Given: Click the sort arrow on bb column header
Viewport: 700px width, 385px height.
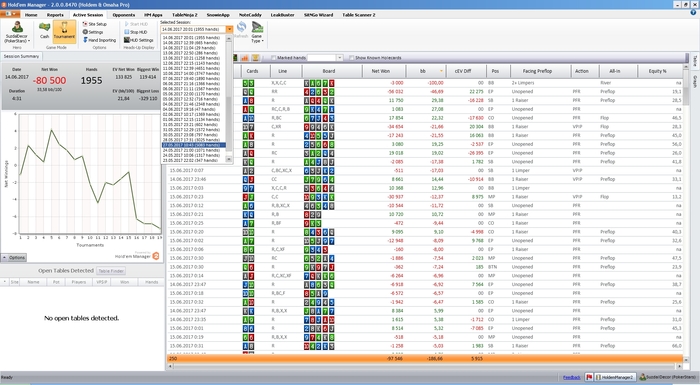Looking at the screenshot, I should pyautogui.click(x=442, y=71).
